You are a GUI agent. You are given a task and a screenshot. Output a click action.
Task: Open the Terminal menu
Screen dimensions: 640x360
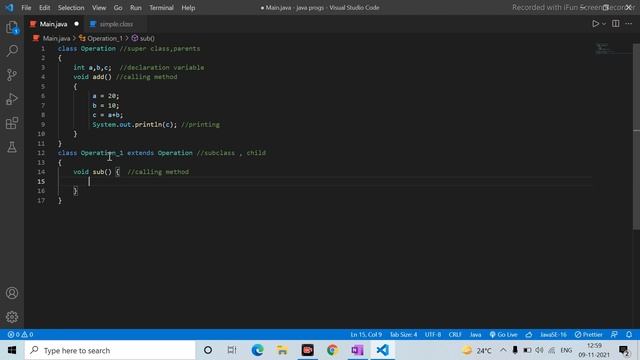point(161,8)
